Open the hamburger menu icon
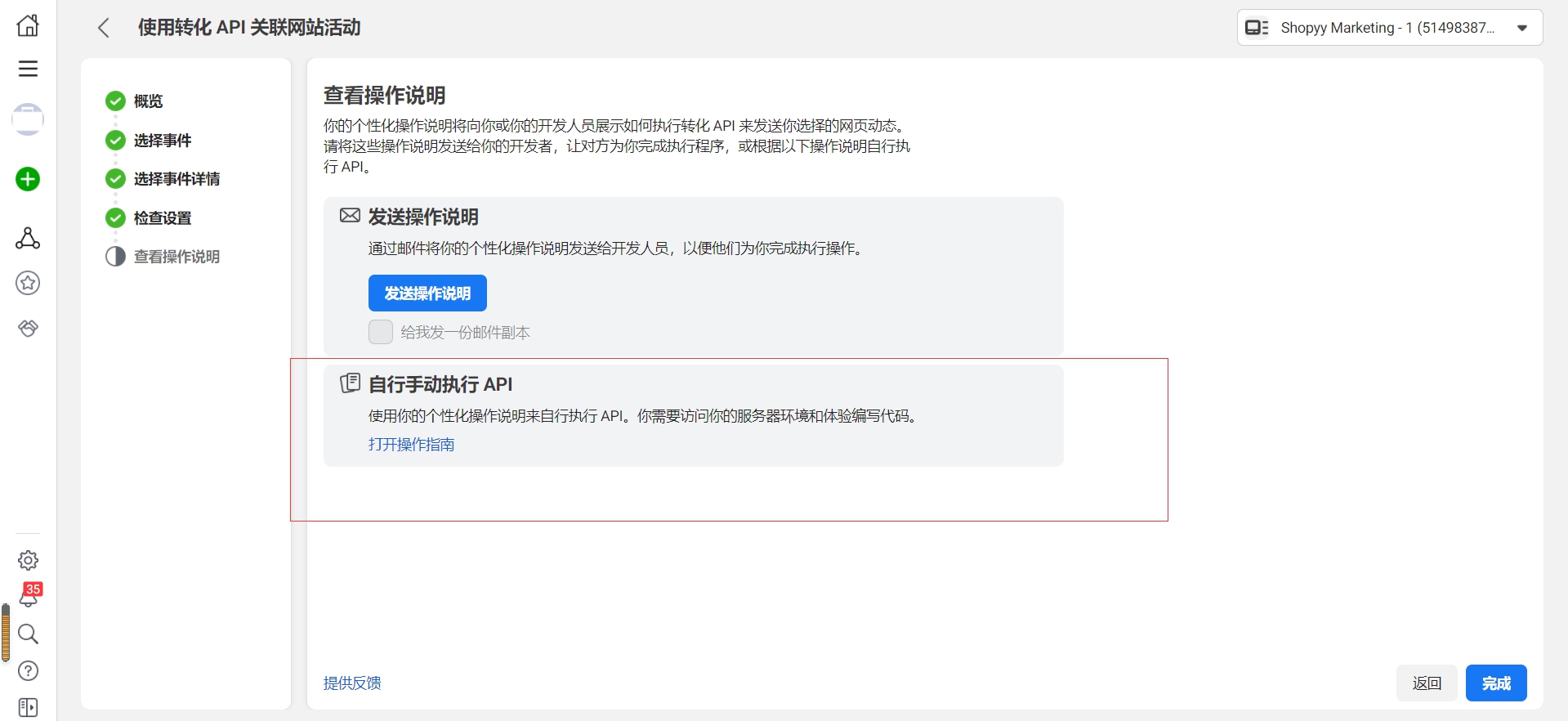The image size is (1568, 721). 28,69
